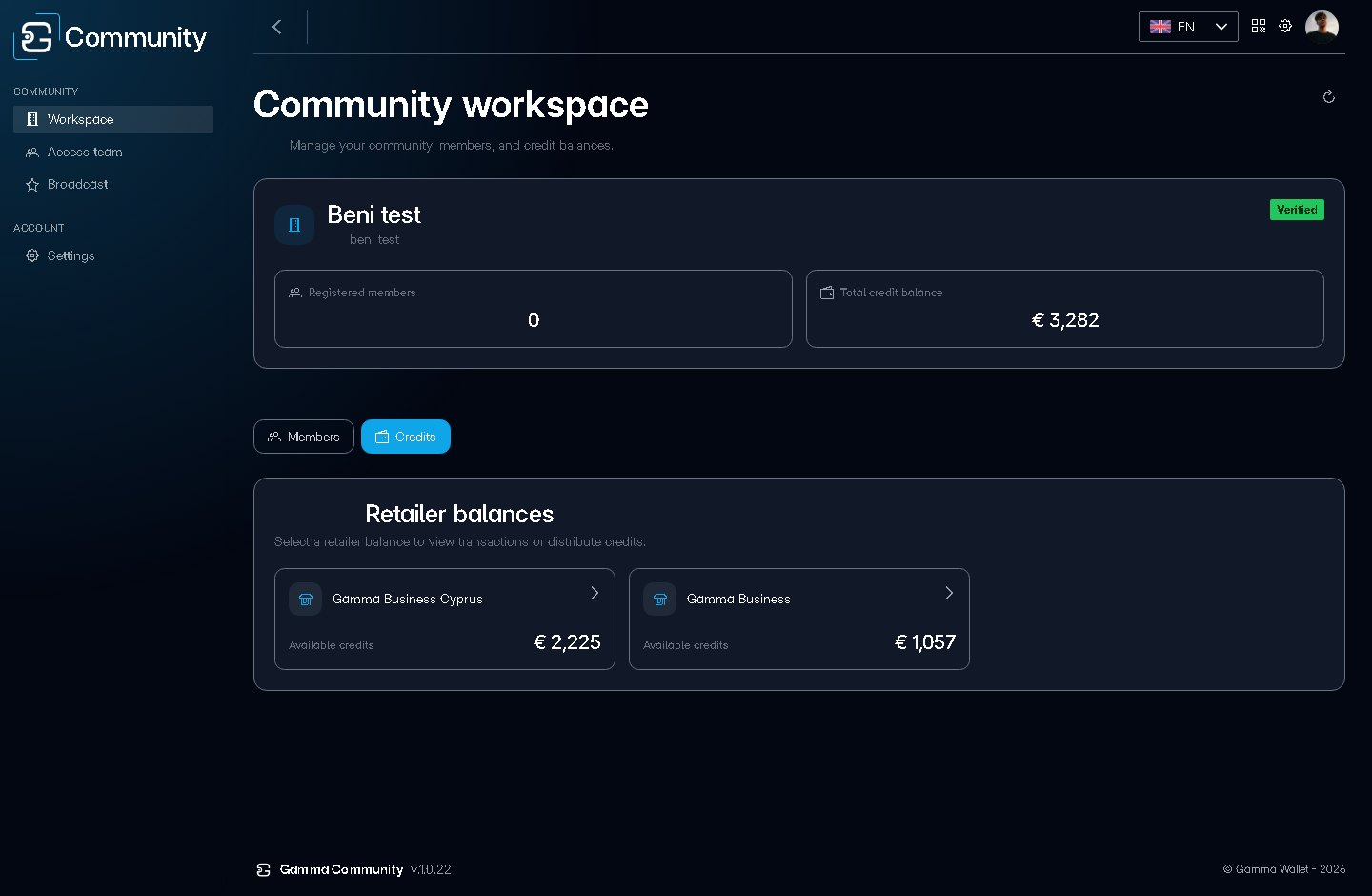Click the v.1.0.22 version text
Screen dimensions: 1372x896
431,869
